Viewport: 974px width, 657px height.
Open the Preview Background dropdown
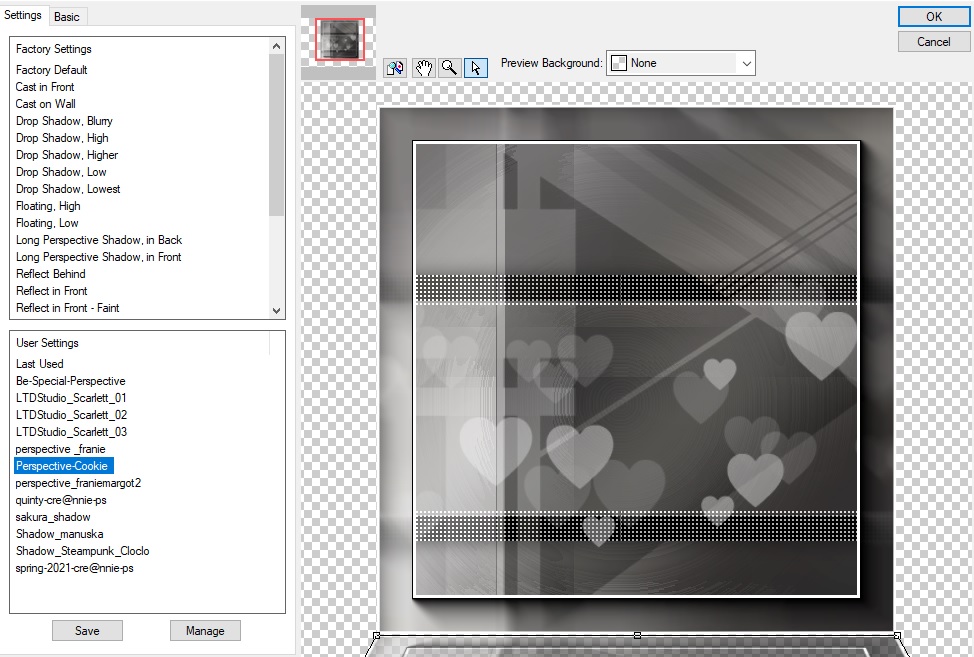[681, 63]
